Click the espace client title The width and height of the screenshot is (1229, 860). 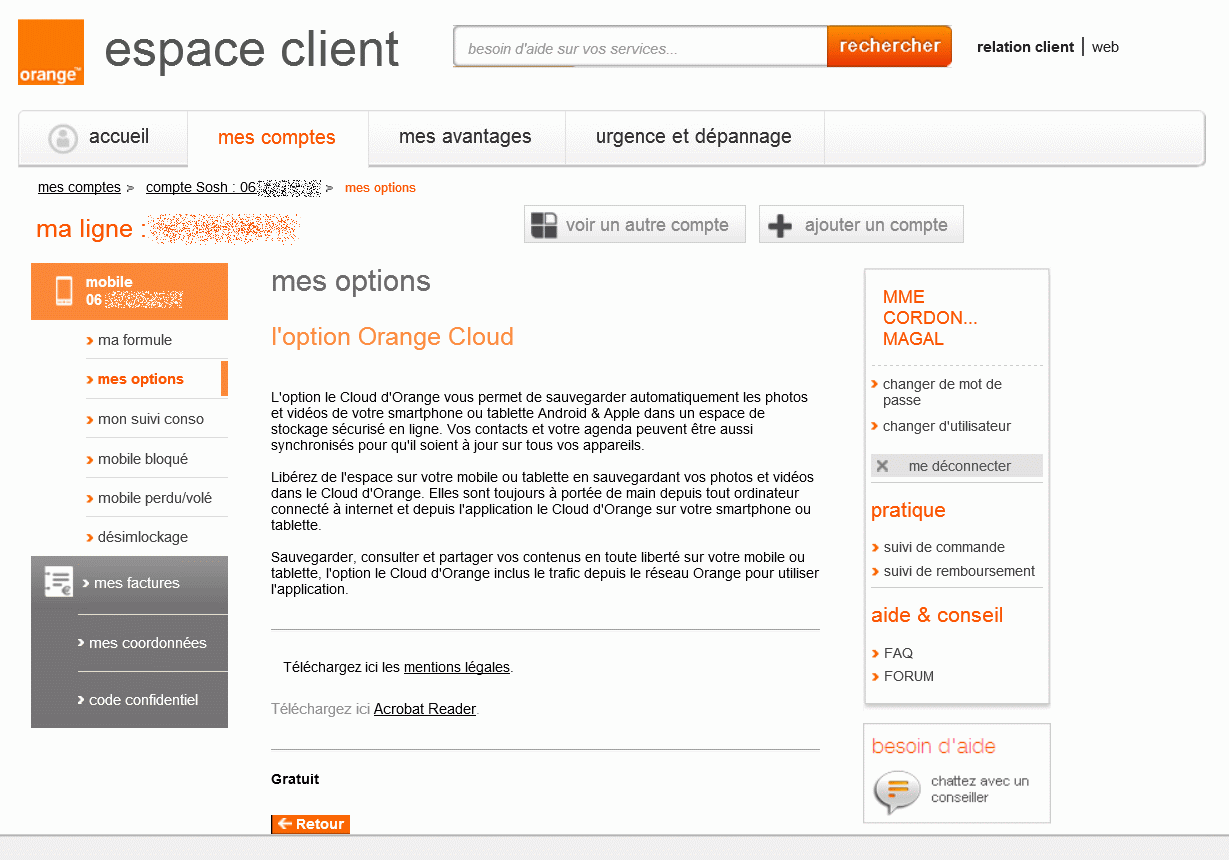click(x=251, y=50)
